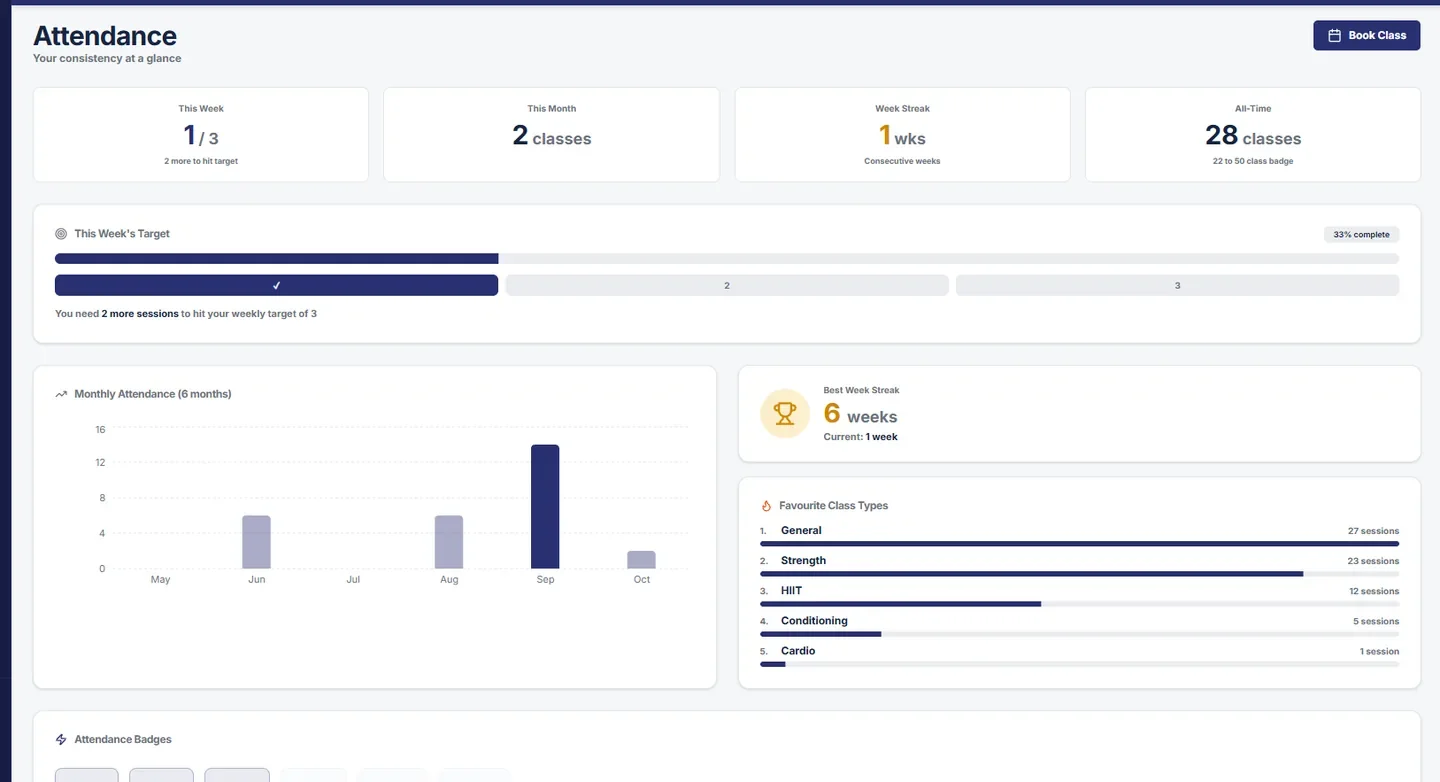The width and height of the screenshot is (1440, 782).
Task: Open the Week Streak stat card
Action: click(902, 134)
